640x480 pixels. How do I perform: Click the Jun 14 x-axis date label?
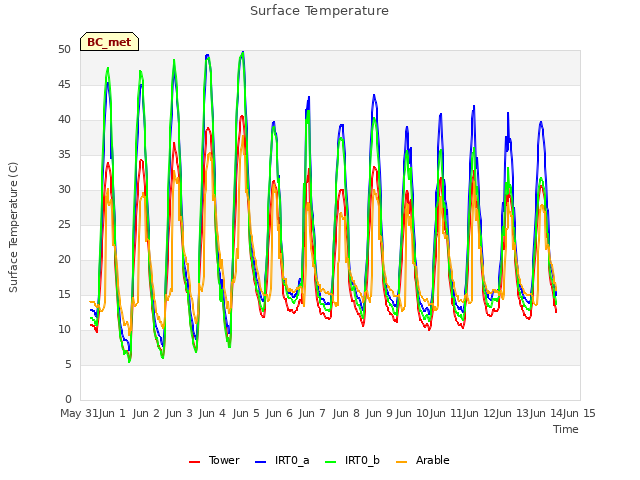[546, 413]
